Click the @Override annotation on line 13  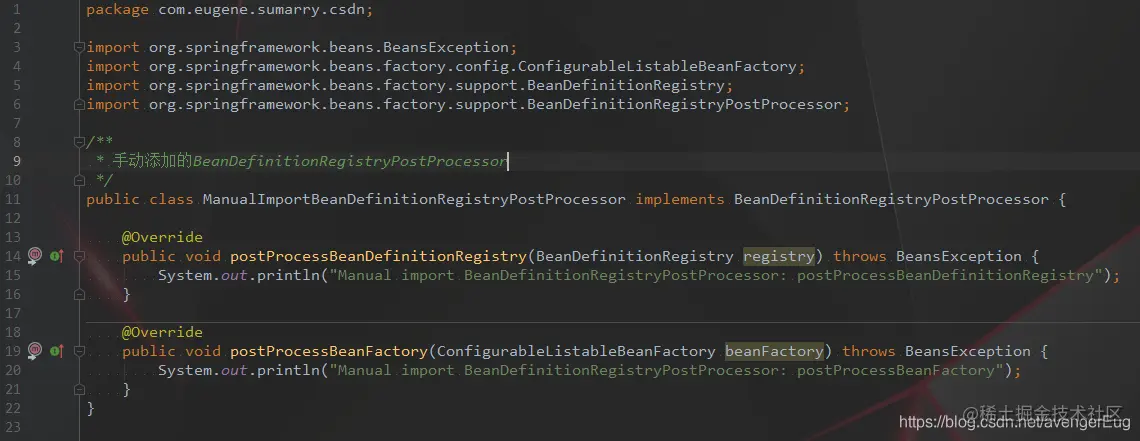pyautogui.click(x=162, y=237)
